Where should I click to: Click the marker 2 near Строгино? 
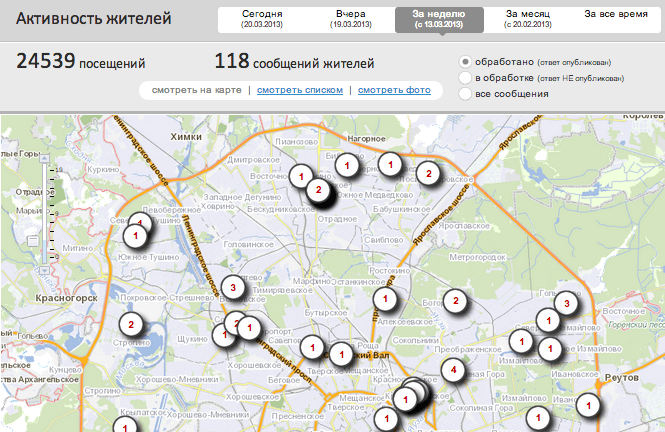click(x=130, y=325)
